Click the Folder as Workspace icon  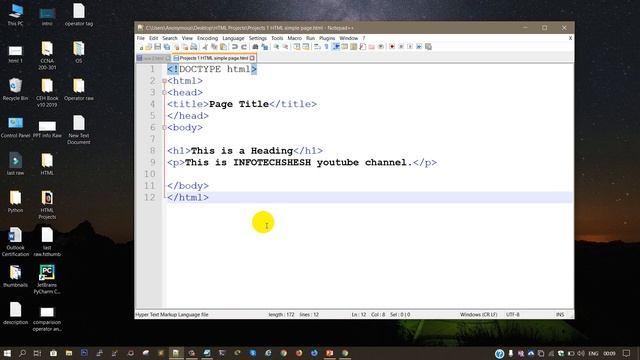point(371,47)
